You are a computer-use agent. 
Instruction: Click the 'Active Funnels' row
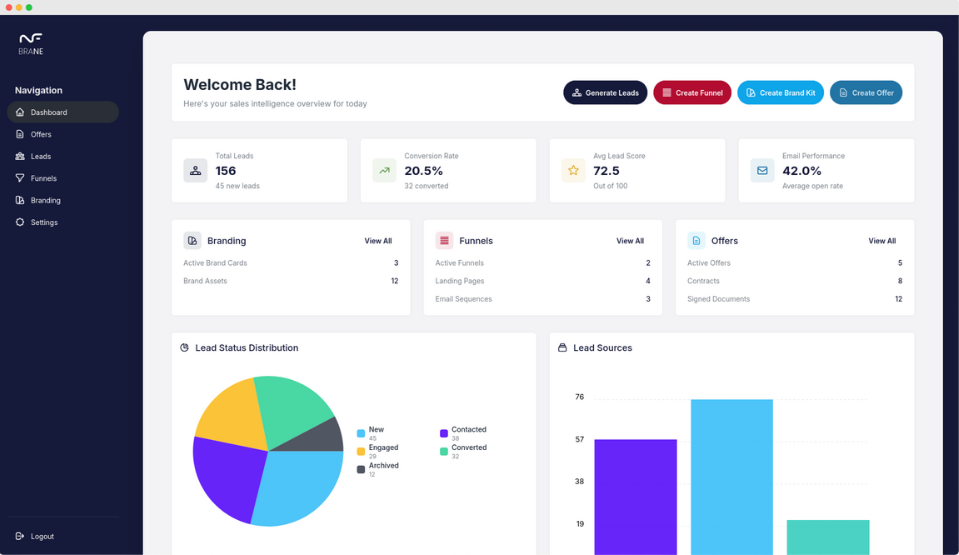coord(542,263)
